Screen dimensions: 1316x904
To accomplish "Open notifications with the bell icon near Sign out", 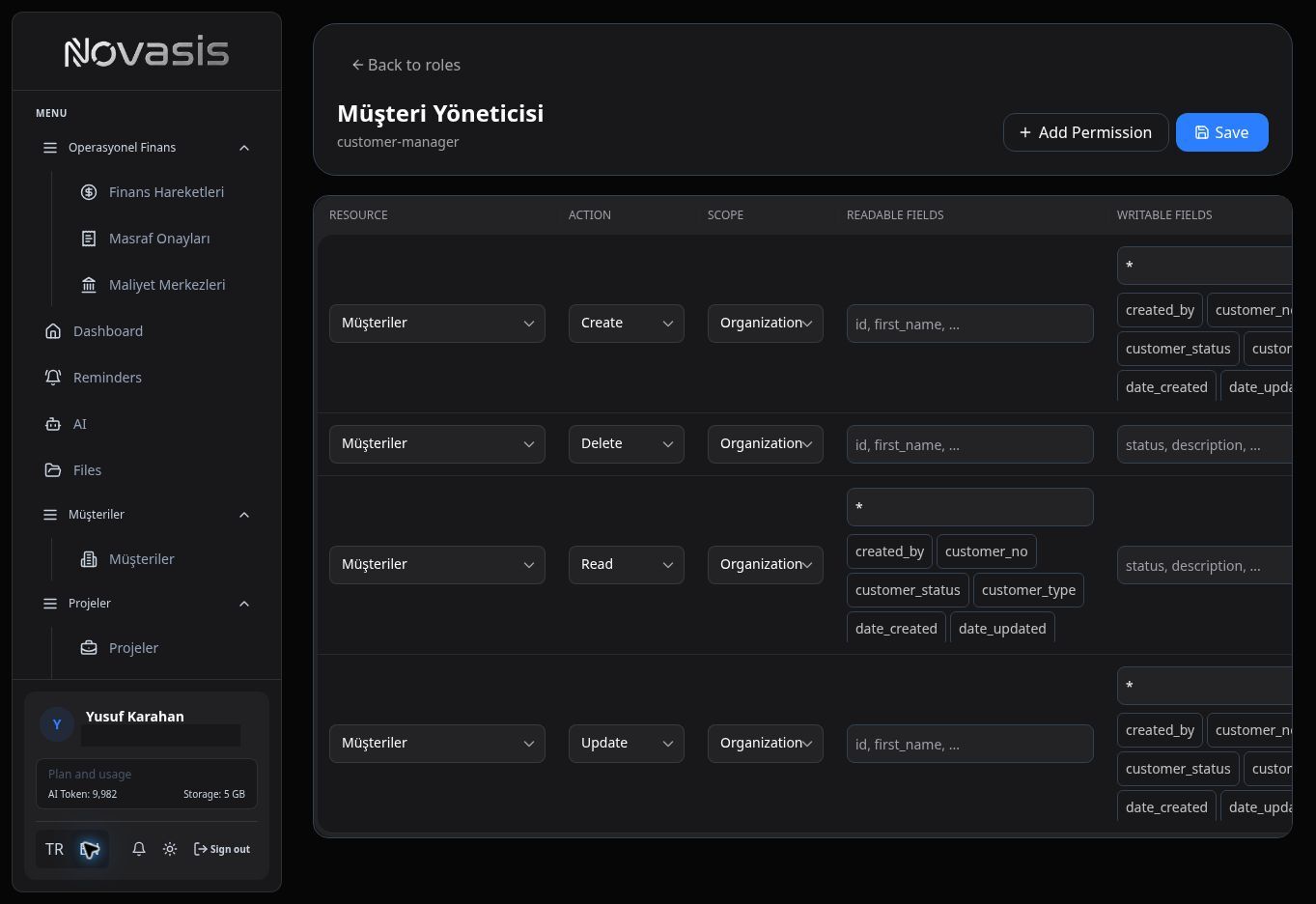I will coord(139,849).
